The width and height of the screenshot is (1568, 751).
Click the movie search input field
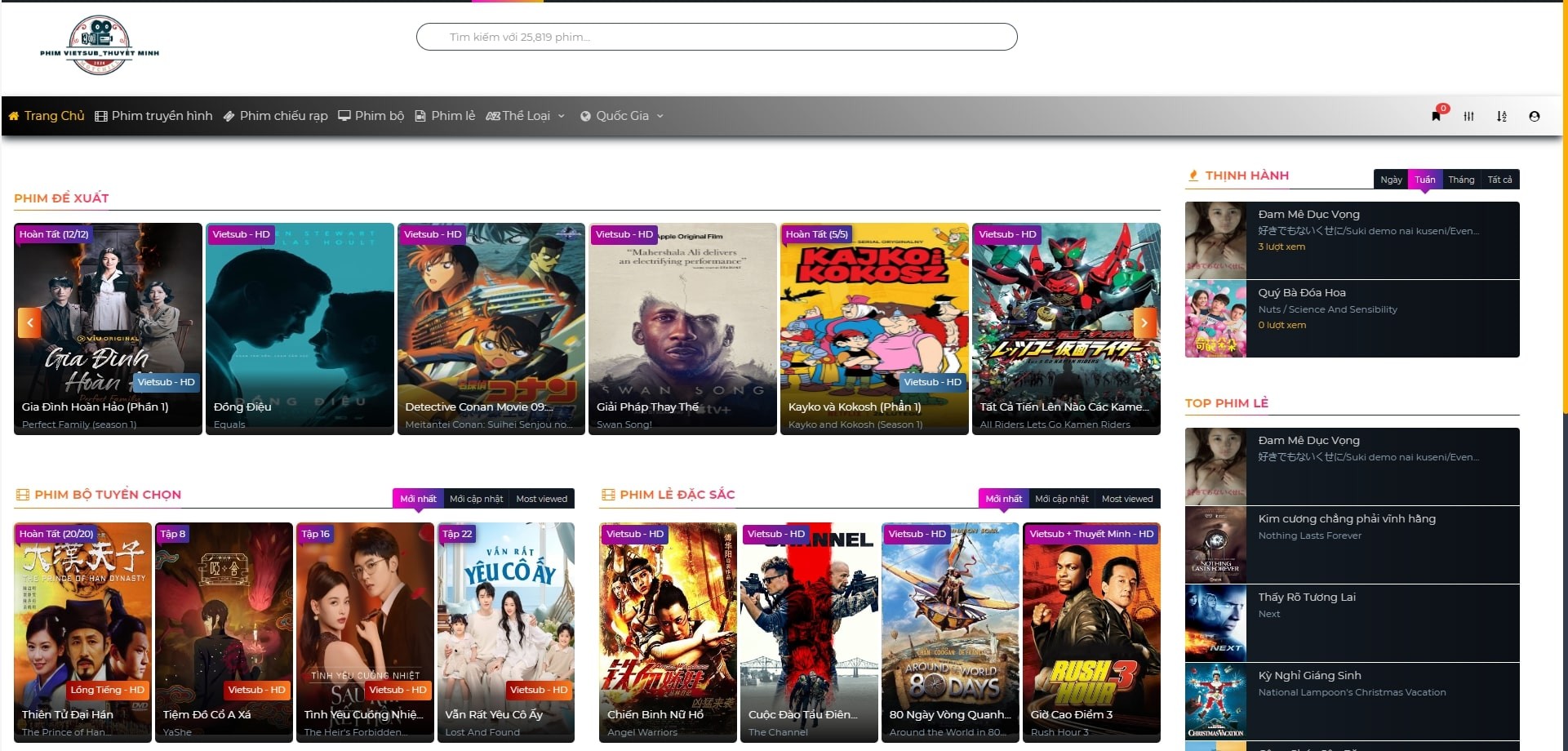[x=717, y=37]
